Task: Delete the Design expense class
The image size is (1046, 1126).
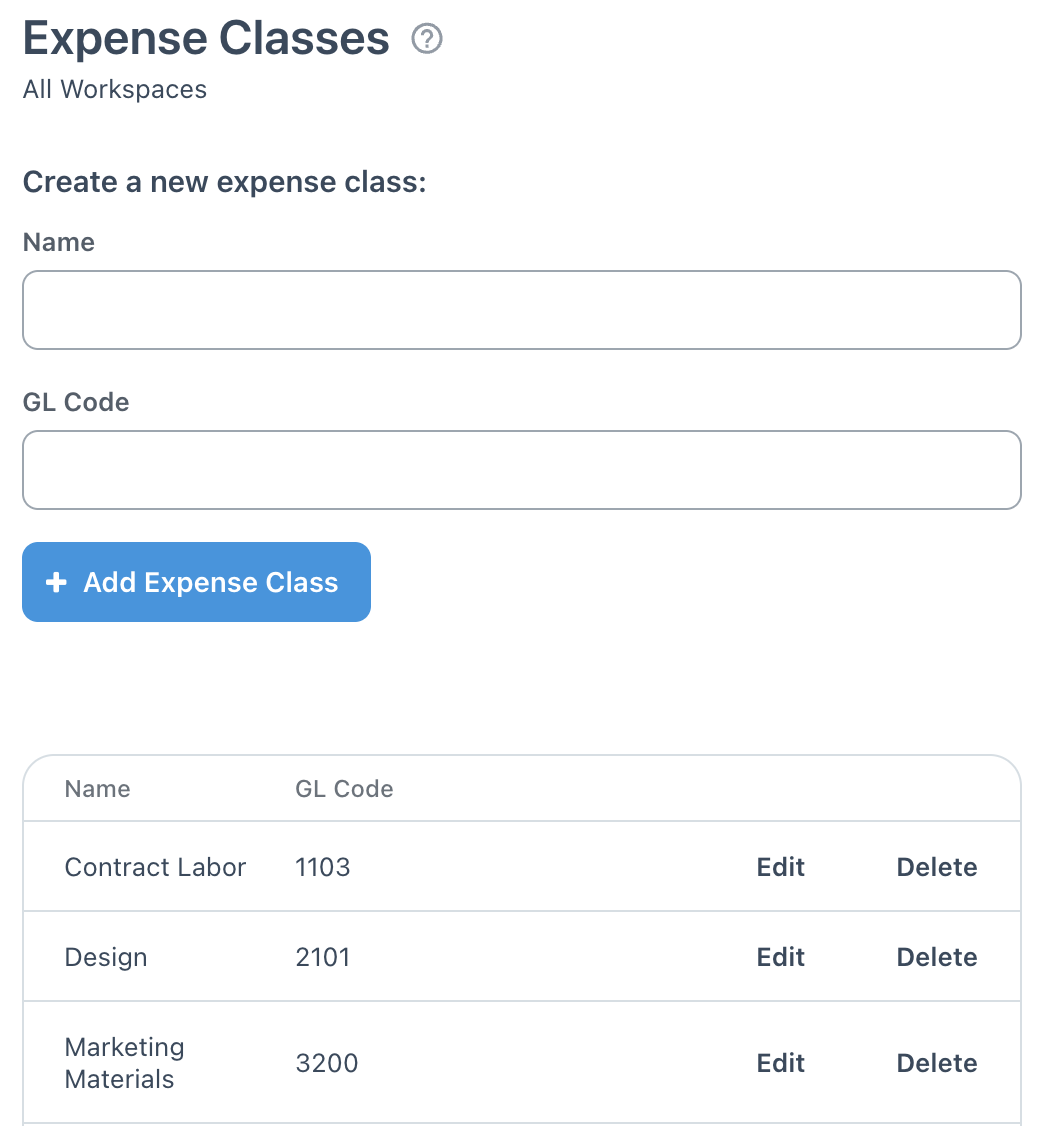Action: [937, 957]
